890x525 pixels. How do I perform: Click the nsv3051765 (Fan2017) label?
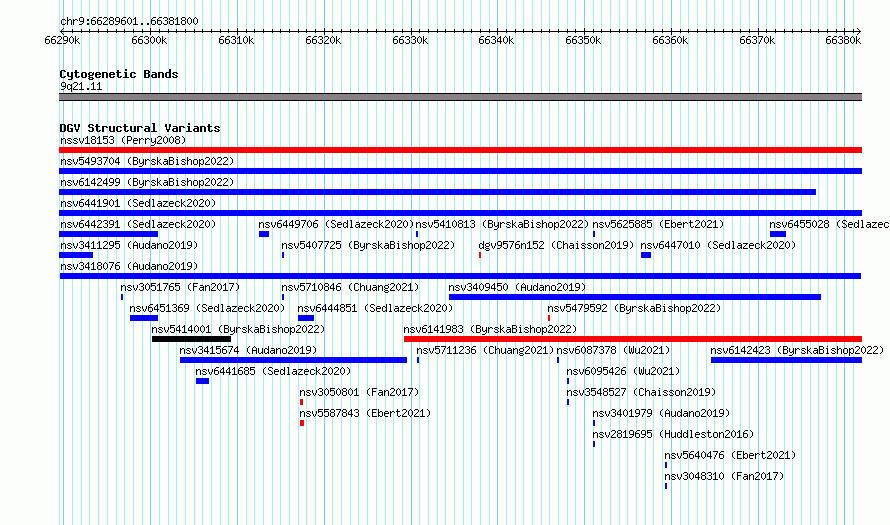180,287
